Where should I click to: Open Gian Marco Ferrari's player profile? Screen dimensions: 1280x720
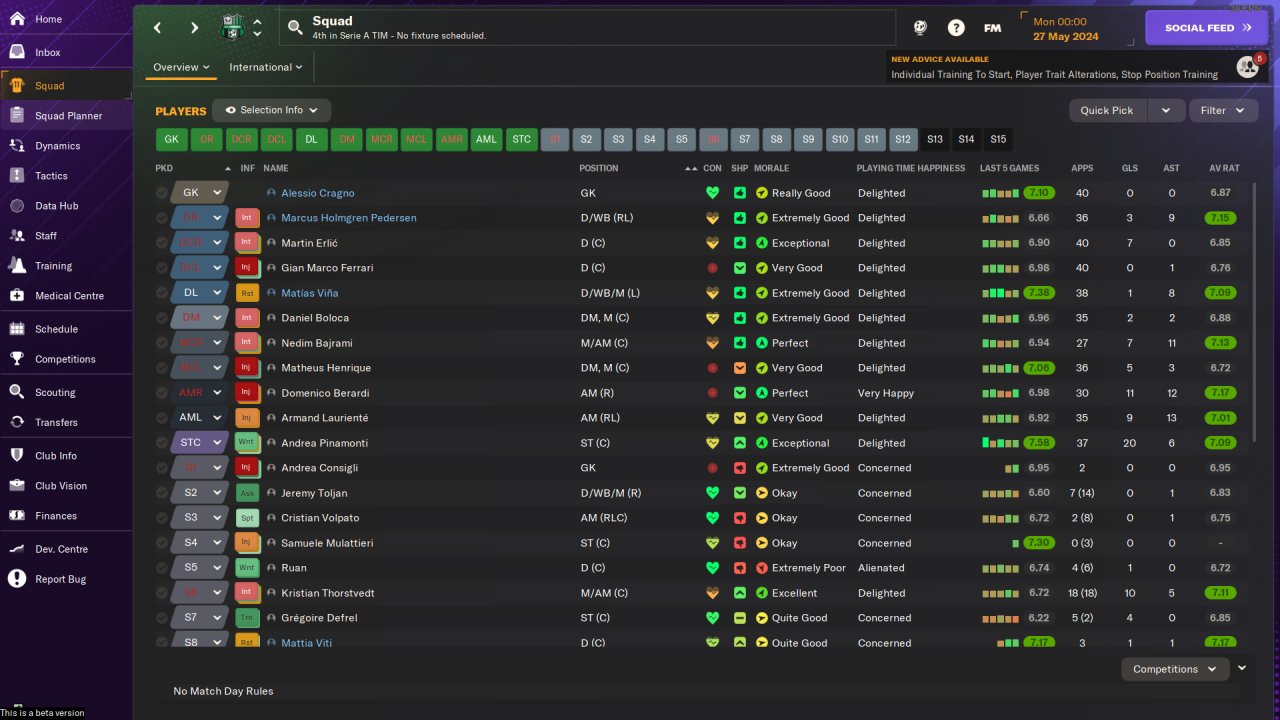click(x=327, y=268)
